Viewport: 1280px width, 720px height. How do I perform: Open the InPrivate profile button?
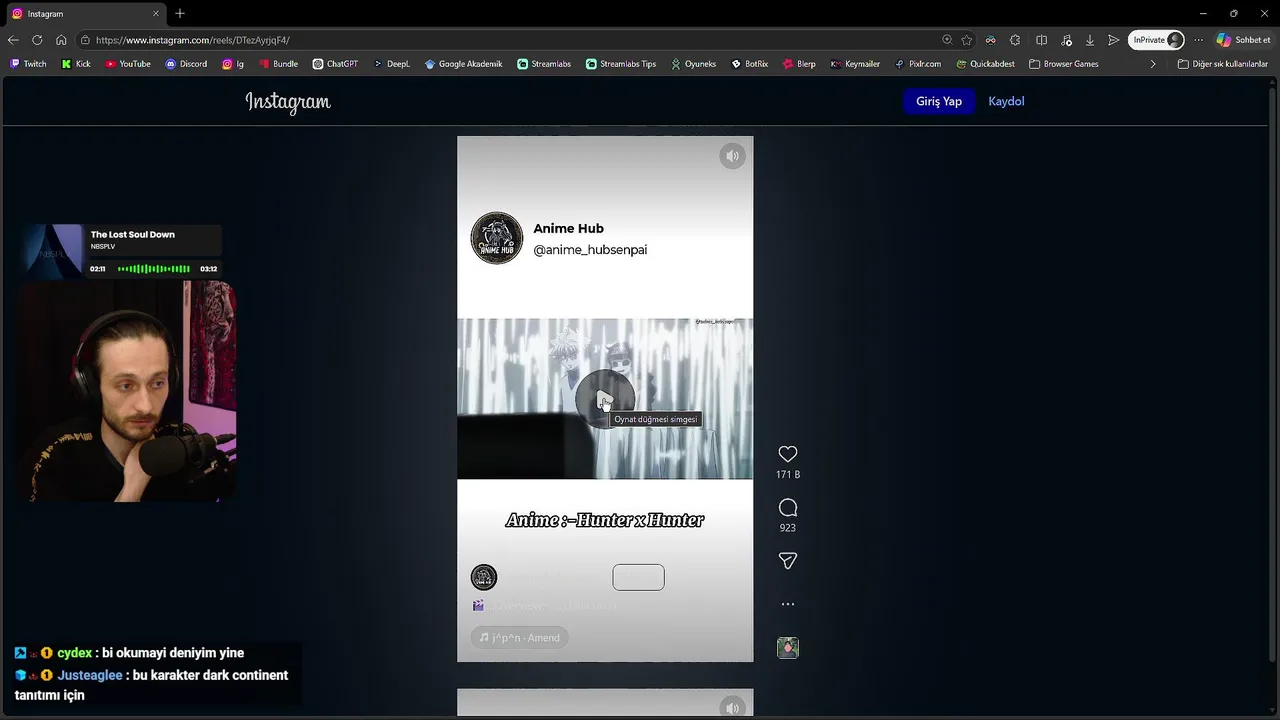pos(1157,40)
